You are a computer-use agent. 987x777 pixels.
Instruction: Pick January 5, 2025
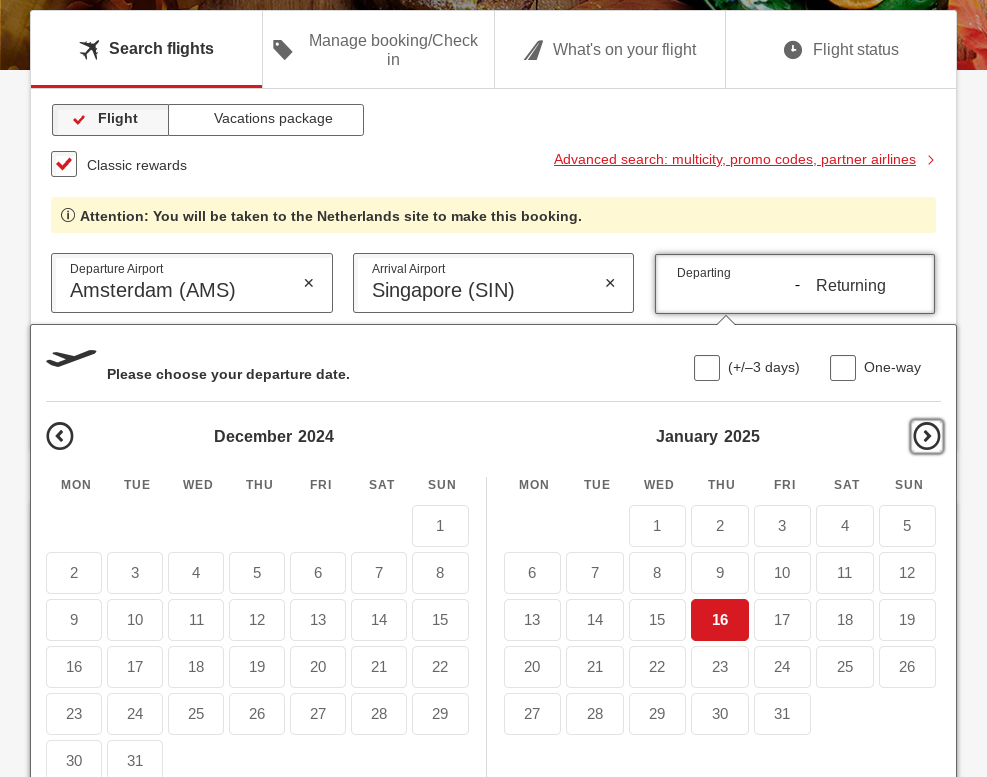click(907, 526)
